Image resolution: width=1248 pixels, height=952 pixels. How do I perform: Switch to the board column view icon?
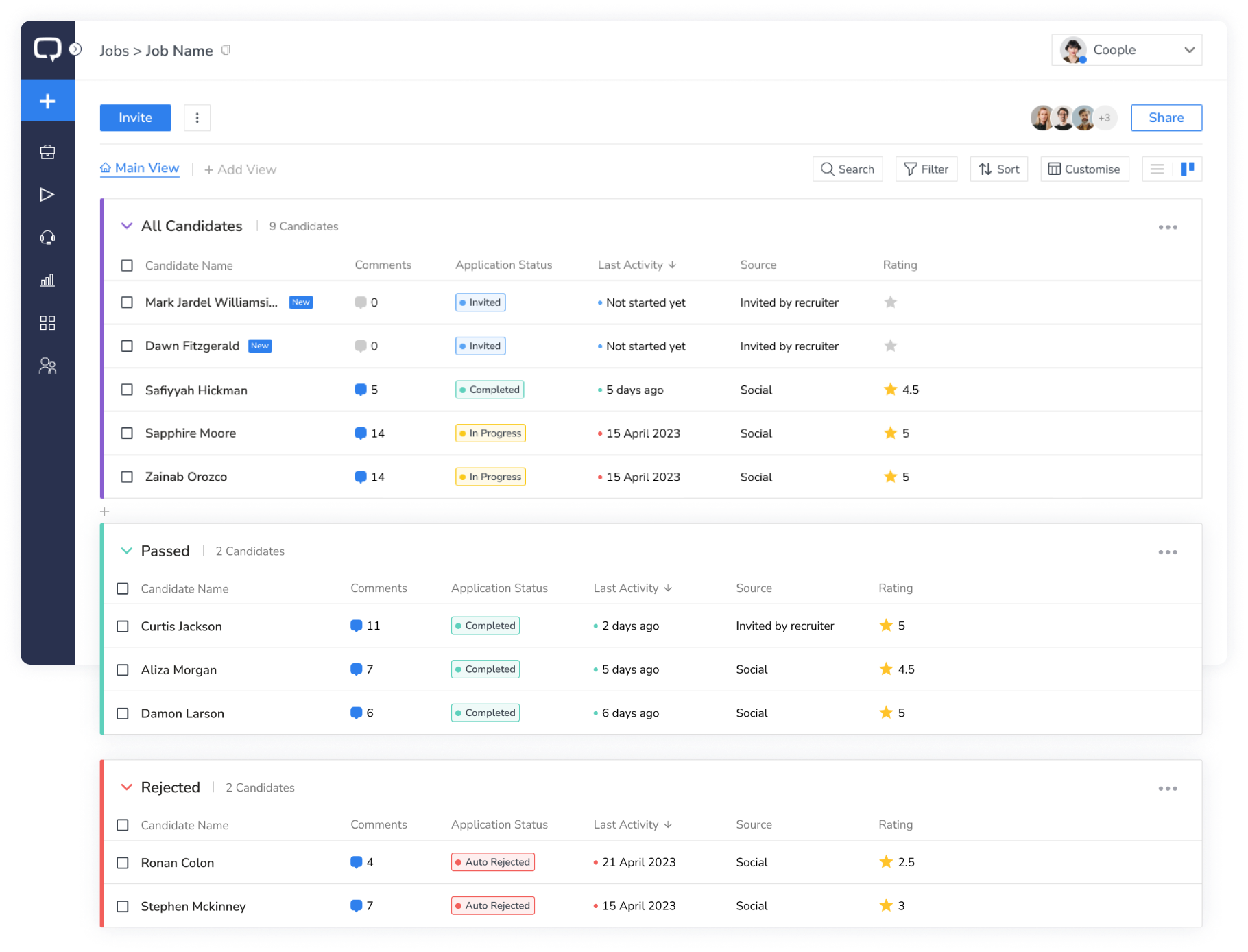(x=1188, y=169)
